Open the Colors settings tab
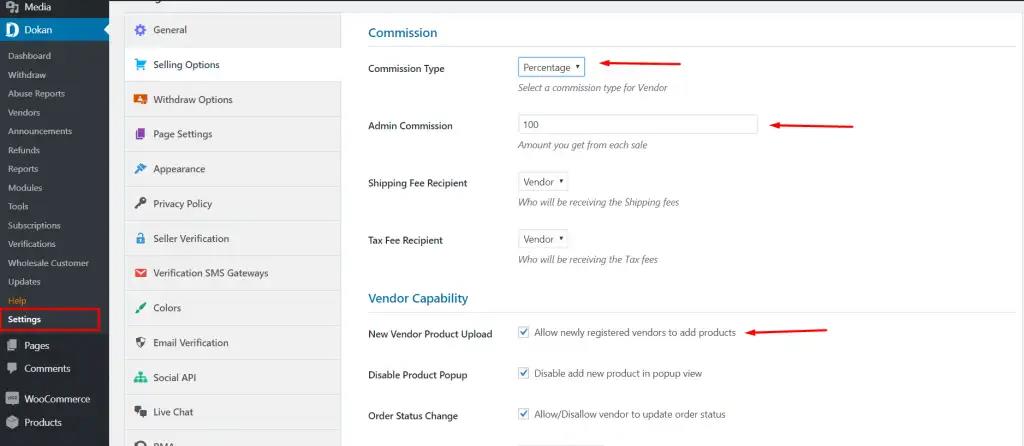 (167, 308)
